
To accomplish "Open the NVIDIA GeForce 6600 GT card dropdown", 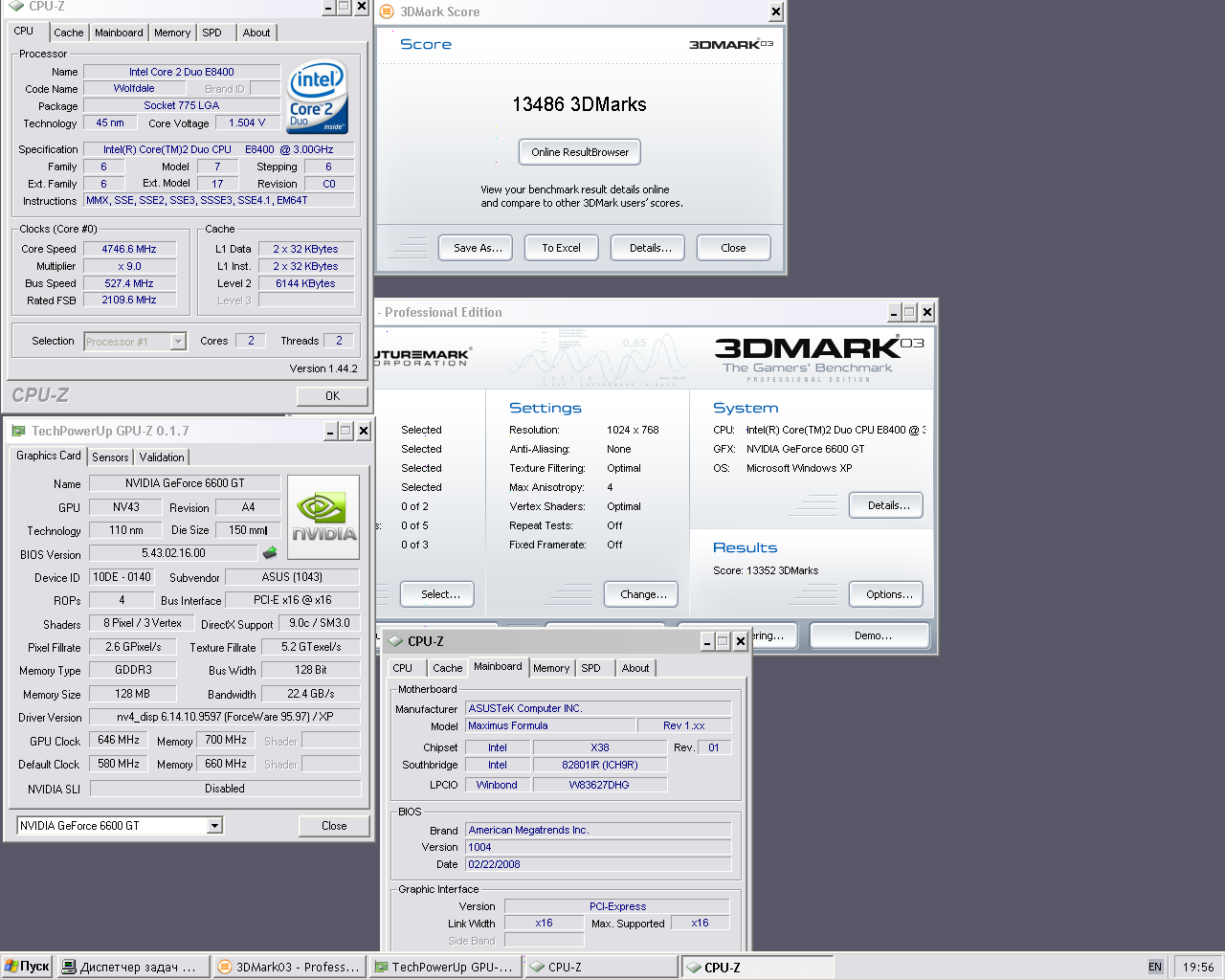I will point(214,825).
